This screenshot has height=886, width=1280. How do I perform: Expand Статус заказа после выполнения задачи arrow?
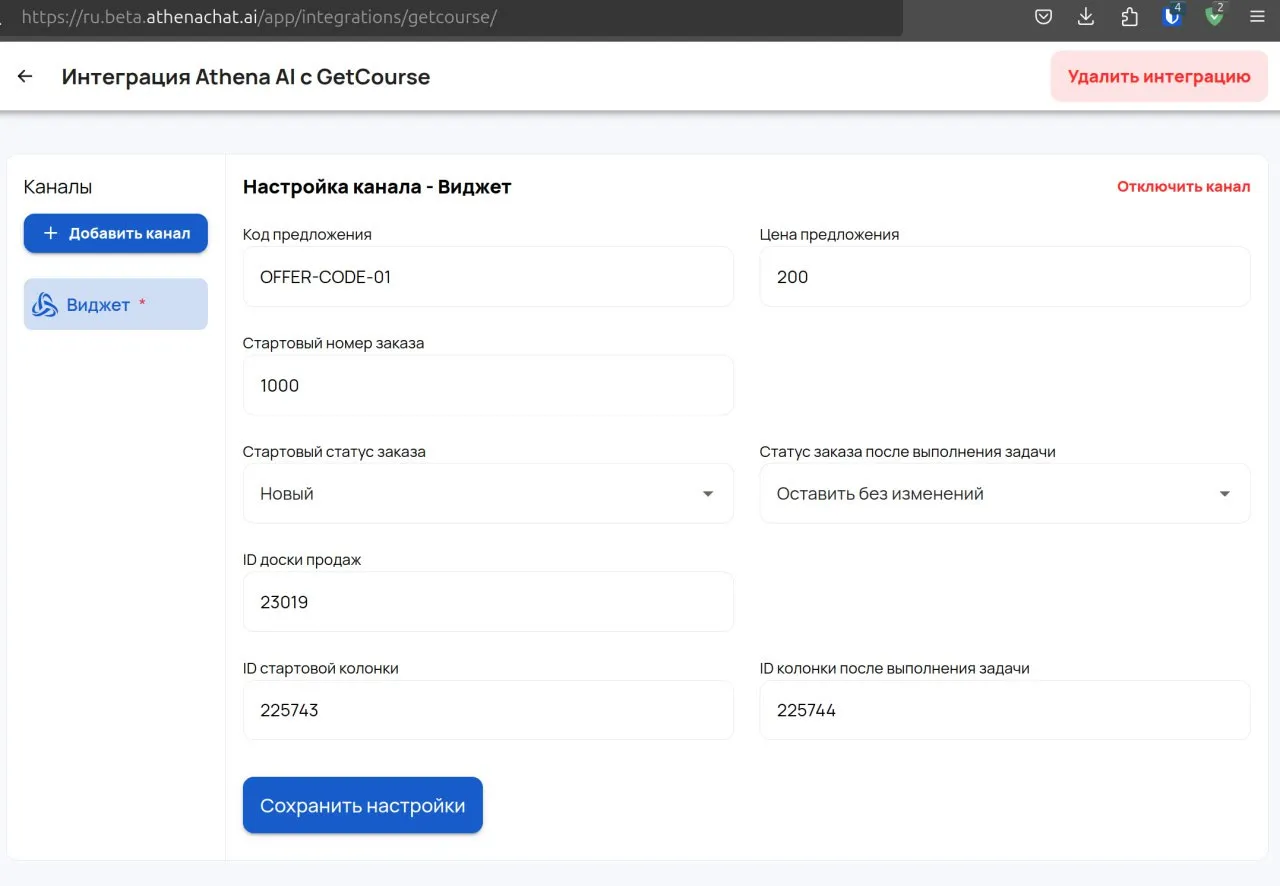tap(1224, 494)
